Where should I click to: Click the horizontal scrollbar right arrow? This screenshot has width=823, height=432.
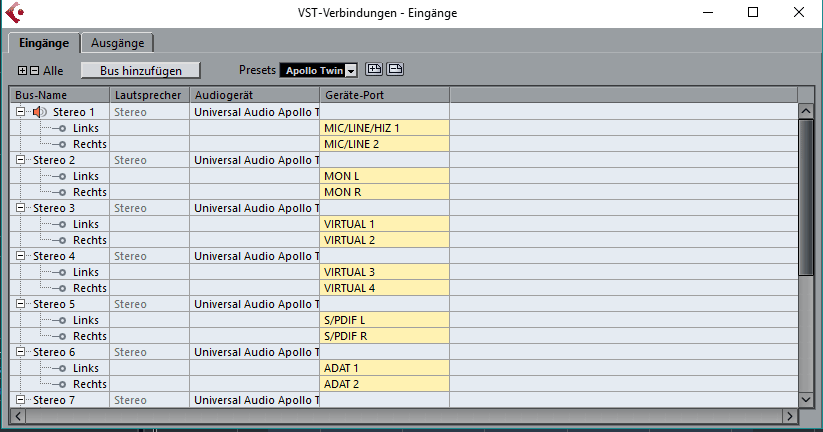(789, 415)
